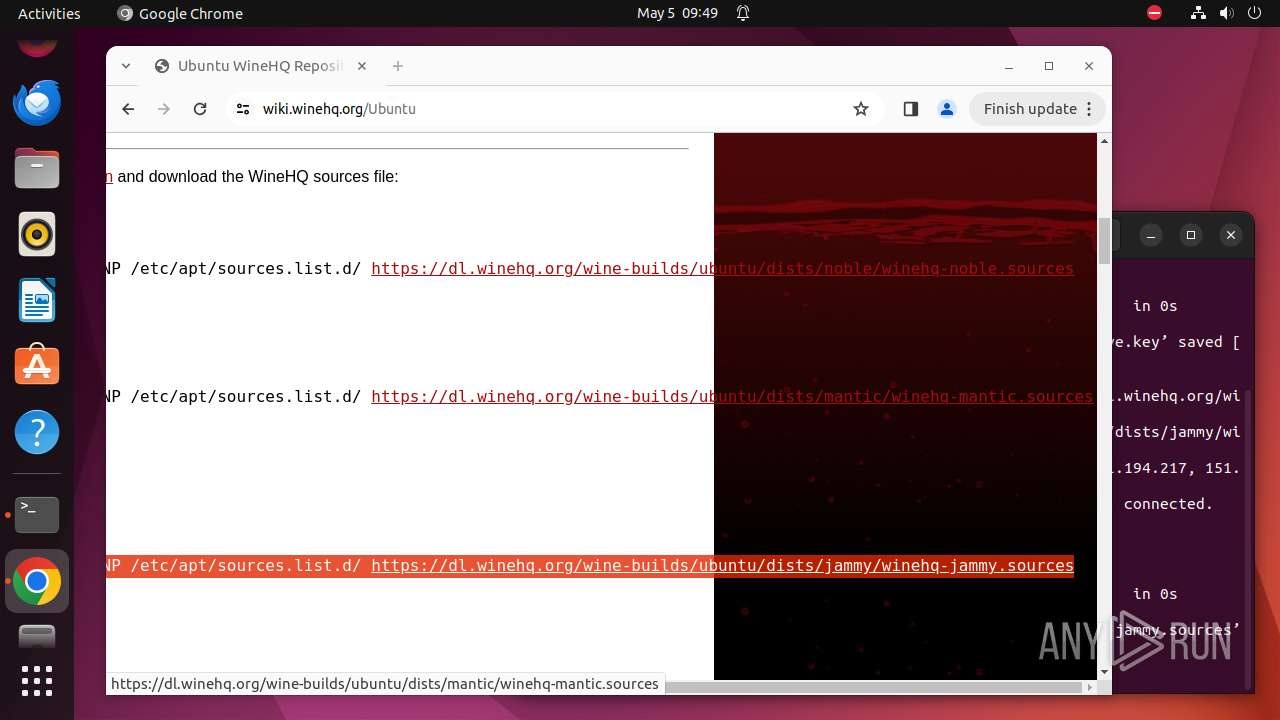The image size is (1280, 720).
Task: Launch Rhythmbox music player from dock
Action: coord(37,234)
